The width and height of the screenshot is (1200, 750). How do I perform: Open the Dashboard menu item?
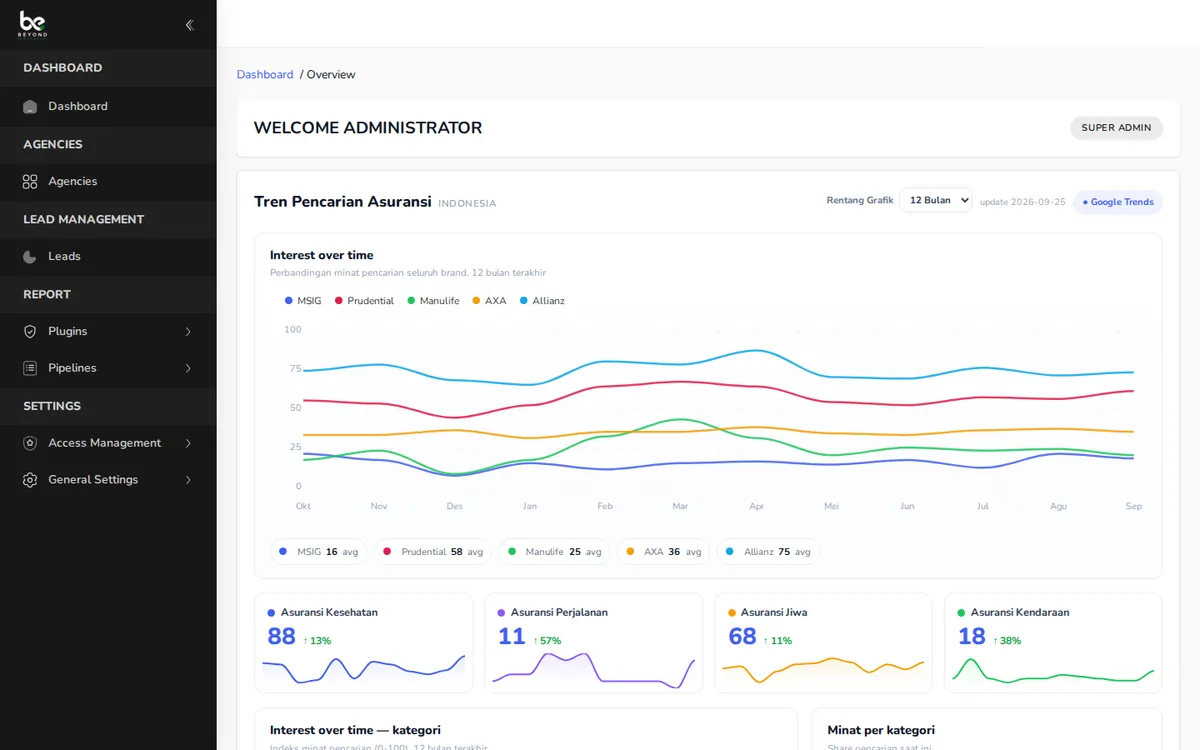tap(108, 106)
